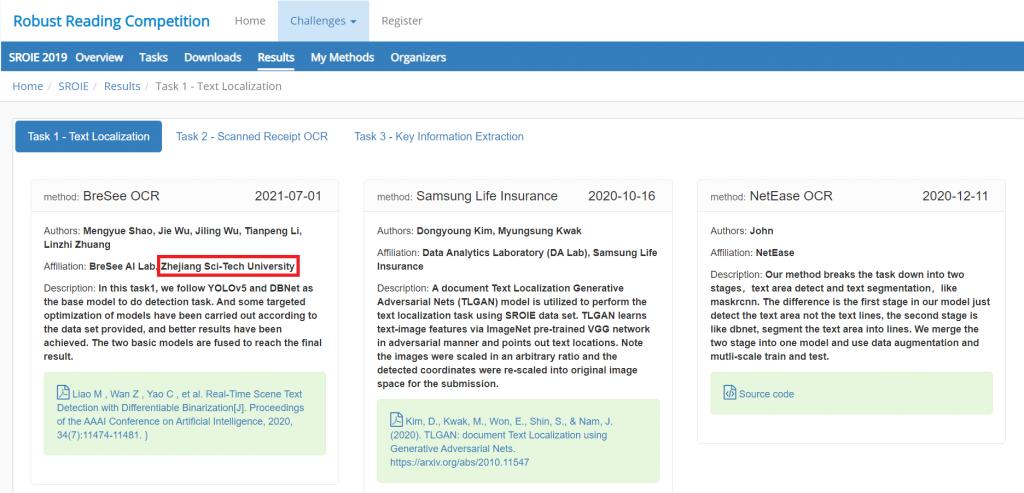Viewport: 1024px width, 493px height.
Task: Click the Data Analytics Laboratory affiliation text
Action: [x=517, y=259]
